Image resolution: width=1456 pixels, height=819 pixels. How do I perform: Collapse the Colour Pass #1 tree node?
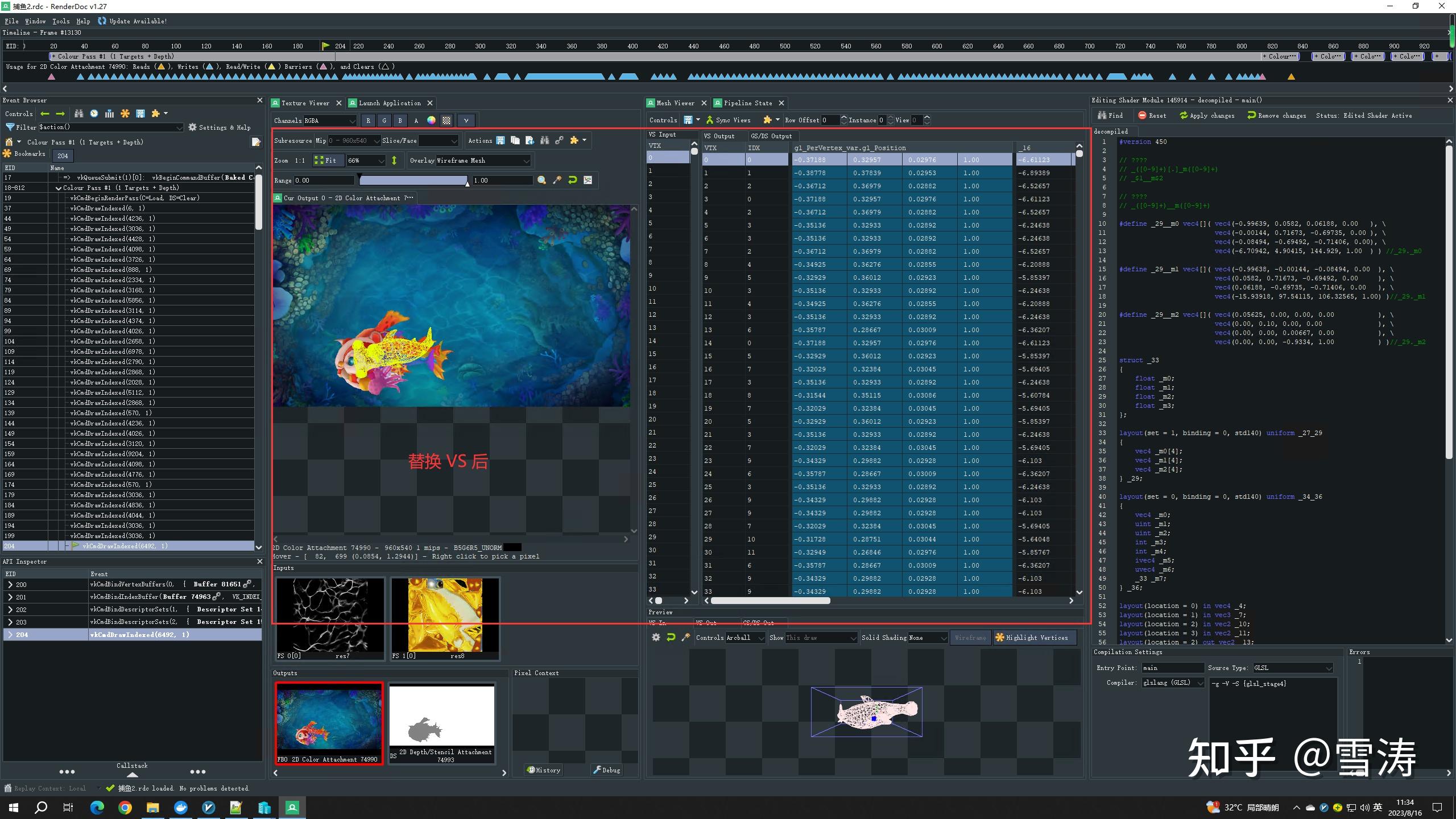(x=59, y=188)
